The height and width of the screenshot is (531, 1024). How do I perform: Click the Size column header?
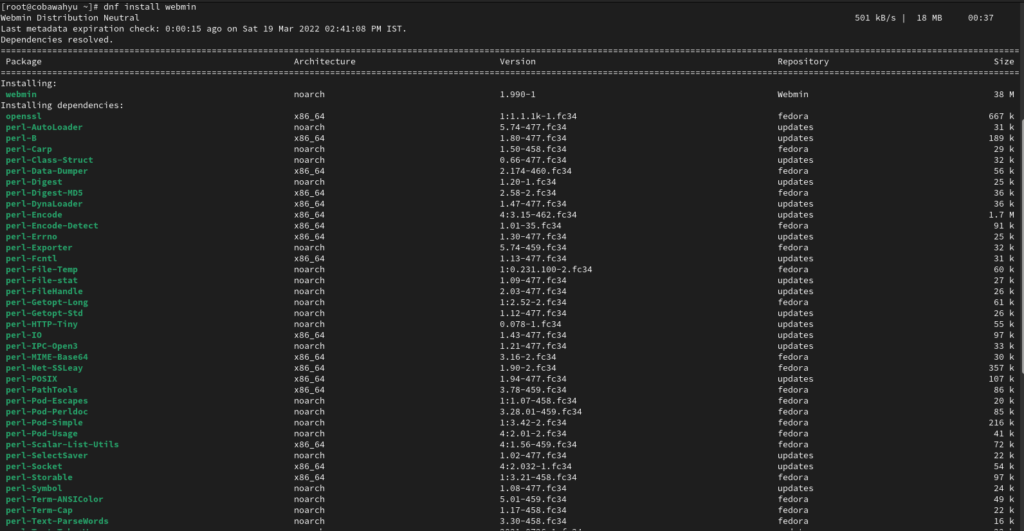(1004, 62)
